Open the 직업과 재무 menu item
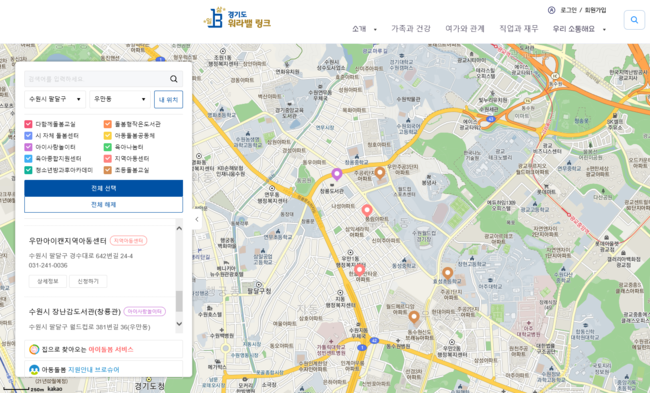The width and height of the screenshot is (650, 393). (x=519, y=29)
